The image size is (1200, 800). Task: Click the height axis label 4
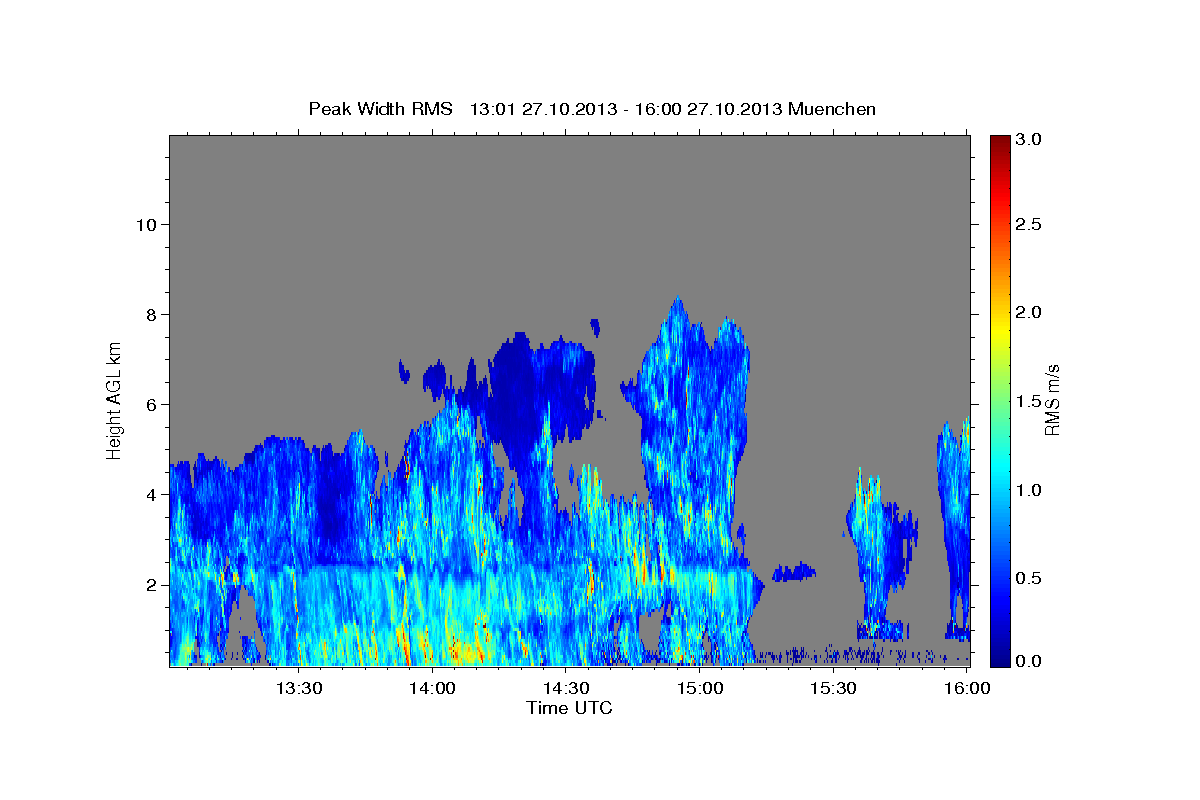click(x=150, y=495)
